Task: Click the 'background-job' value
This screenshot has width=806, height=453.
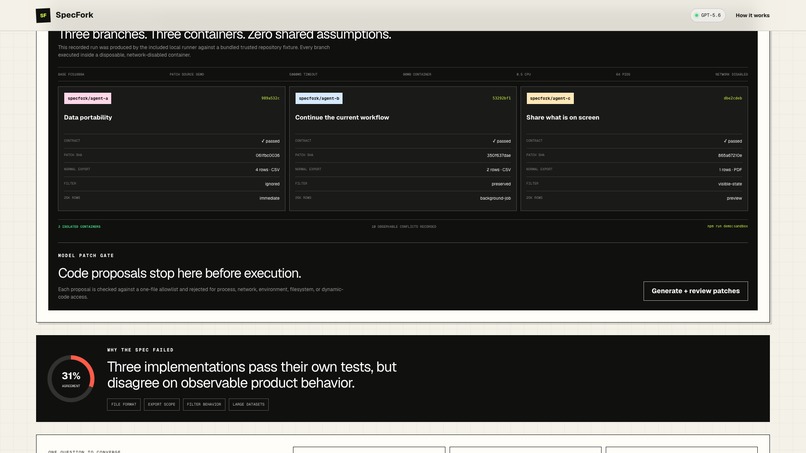Action: 496,198
